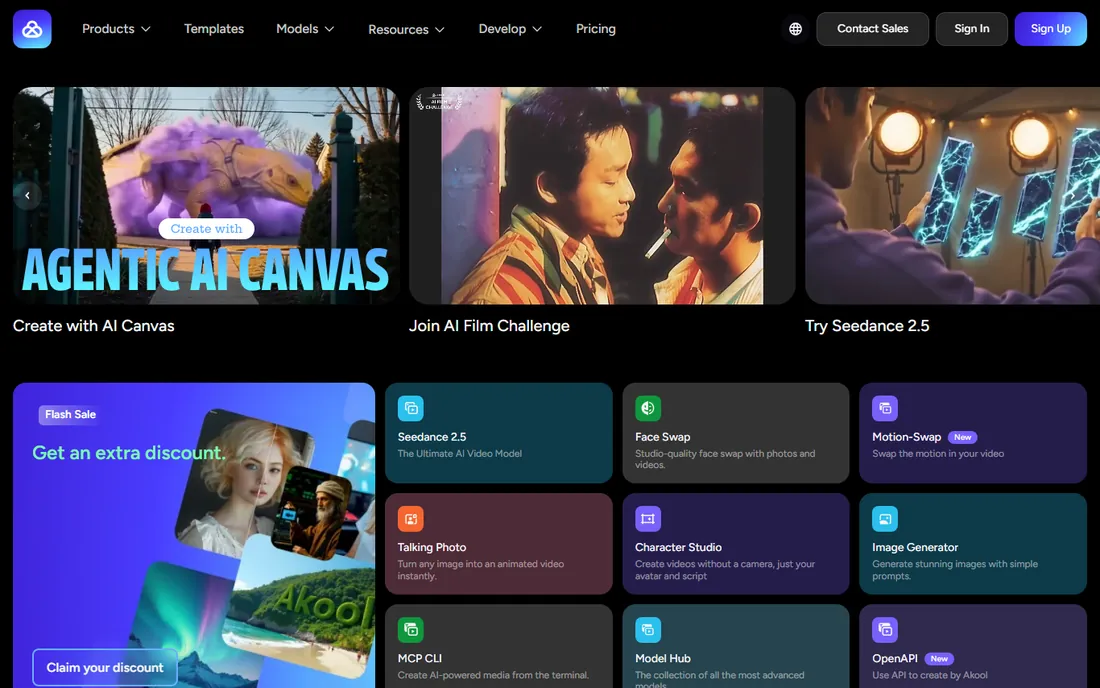
Task: Click the 'Model Hub' card title
Action: 663,659
